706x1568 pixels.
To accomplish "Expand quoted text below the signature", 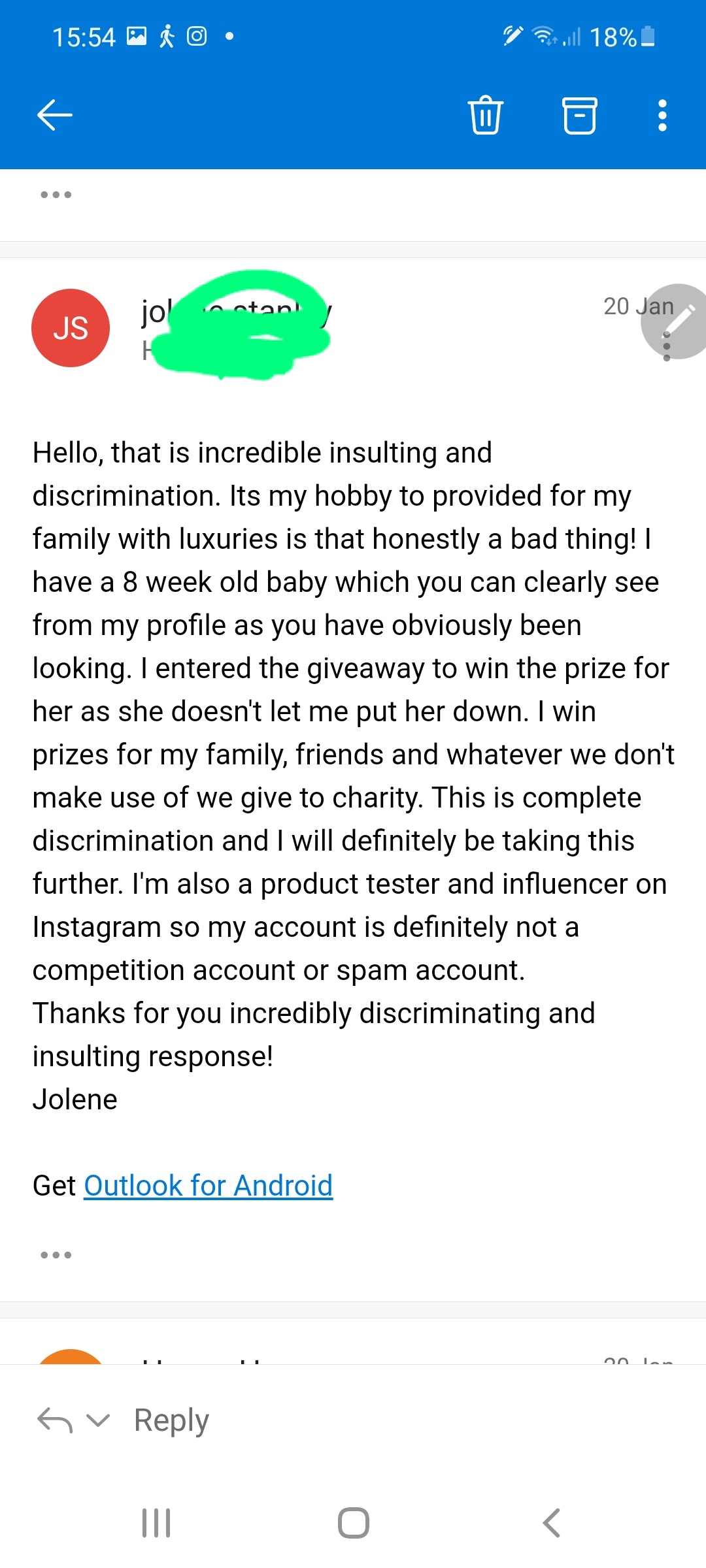I will (x=56, y=1255).
